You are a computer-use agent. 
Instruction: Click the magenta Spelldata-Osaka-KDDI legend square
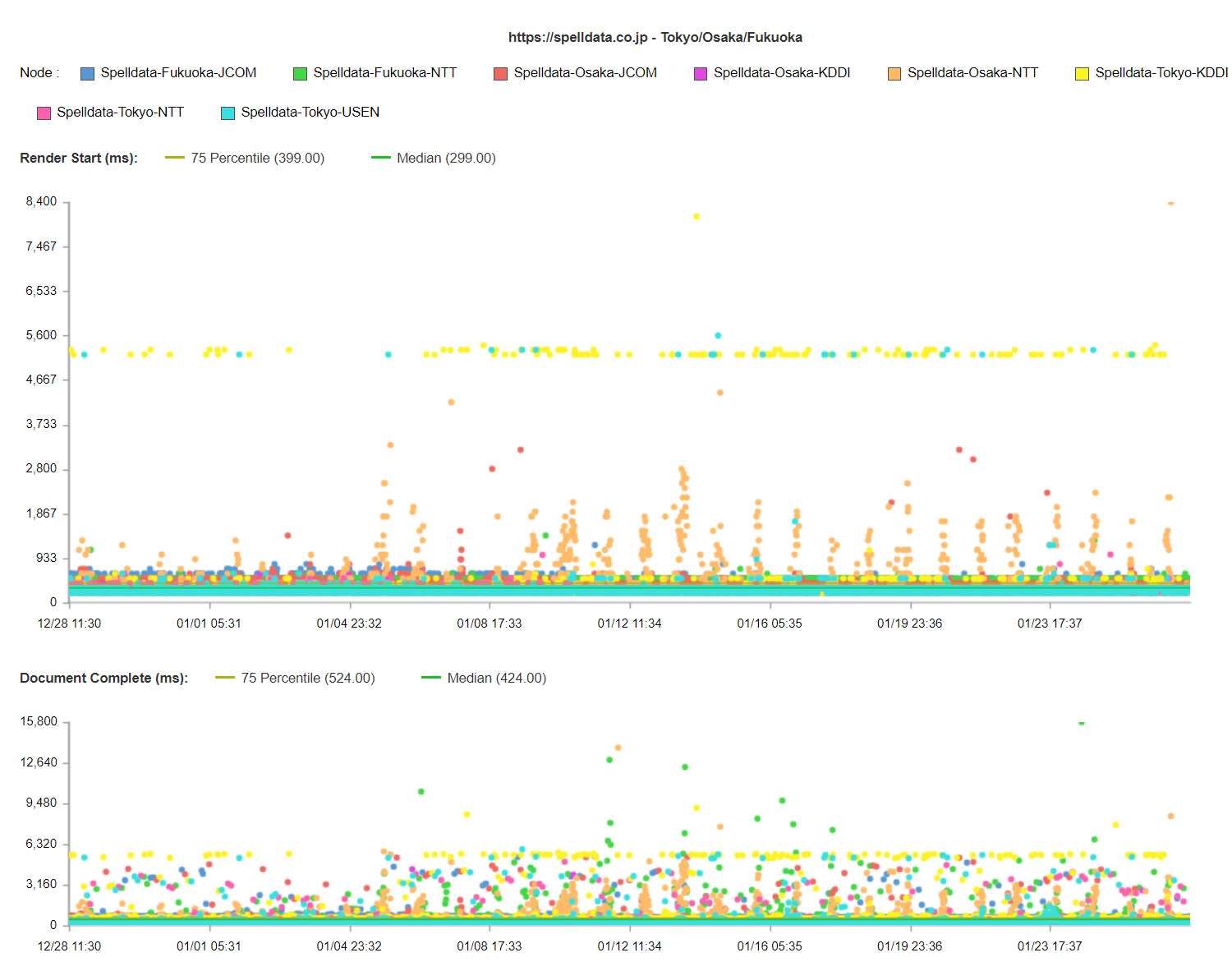(x=701, y=73)
